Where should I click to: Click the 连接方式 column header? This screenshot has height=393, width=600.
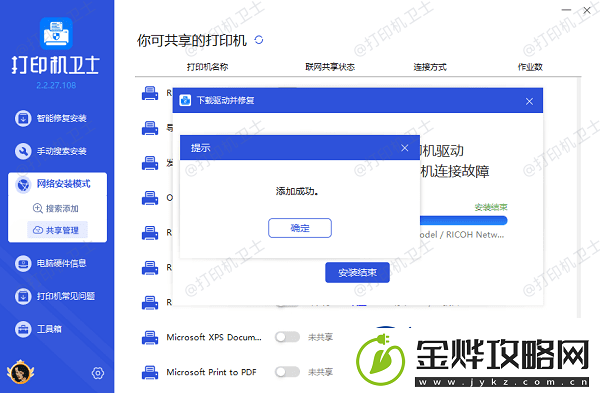[x=430, y=67]
